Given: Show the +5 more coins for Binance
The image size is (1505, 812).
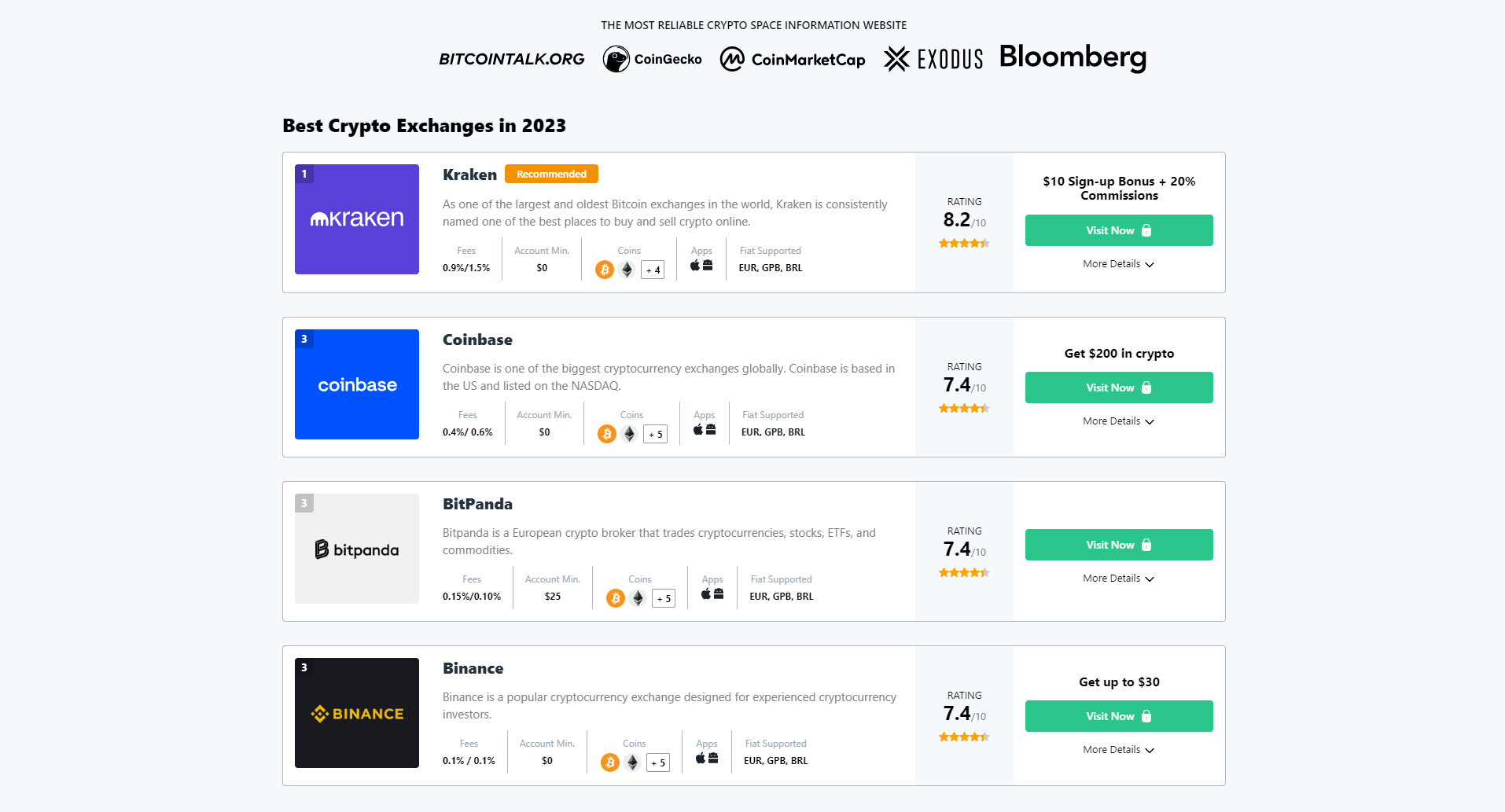Looking at the screenshot, I should pos(658,762).
